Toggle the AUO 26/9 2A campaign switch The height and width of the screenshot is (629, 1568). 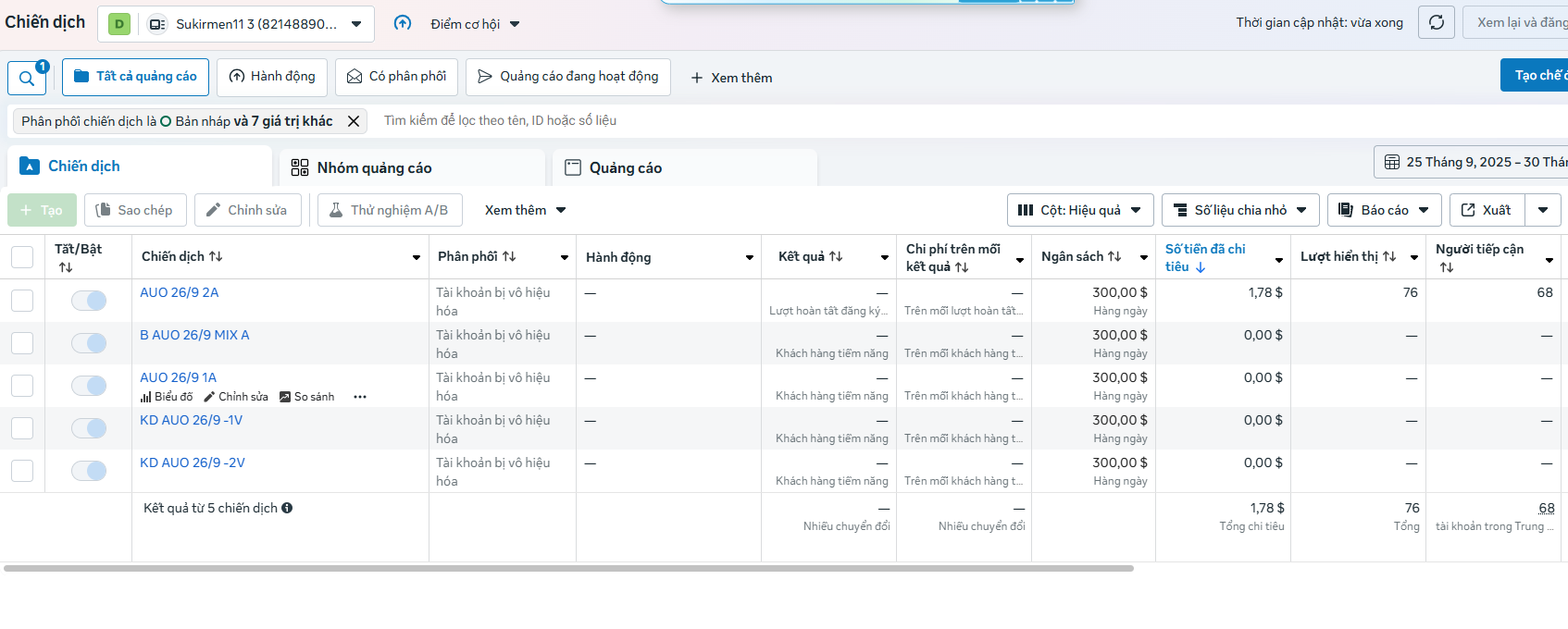(89, 301)
